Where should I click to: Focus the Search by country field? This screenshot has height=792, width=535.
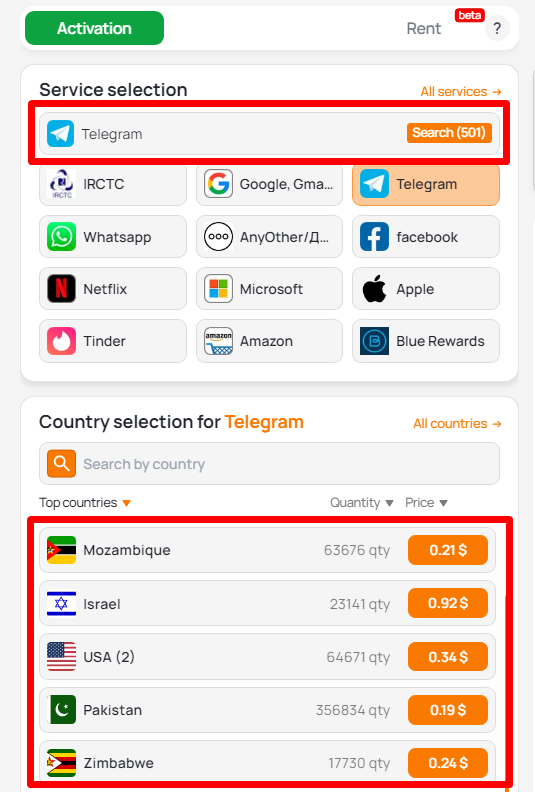[x=269, y=464]
